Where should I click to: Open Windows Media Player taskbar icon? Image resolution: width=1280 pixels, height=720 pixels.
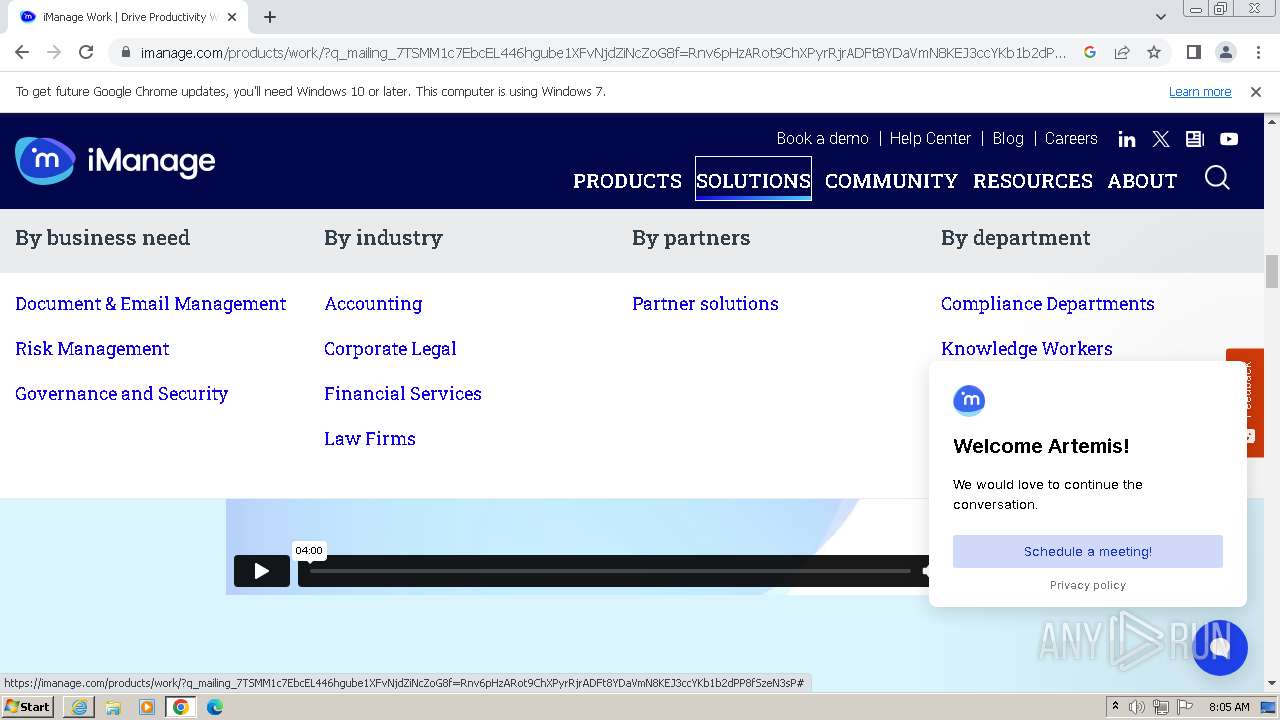pyautogui.click(x=147, y=707)
